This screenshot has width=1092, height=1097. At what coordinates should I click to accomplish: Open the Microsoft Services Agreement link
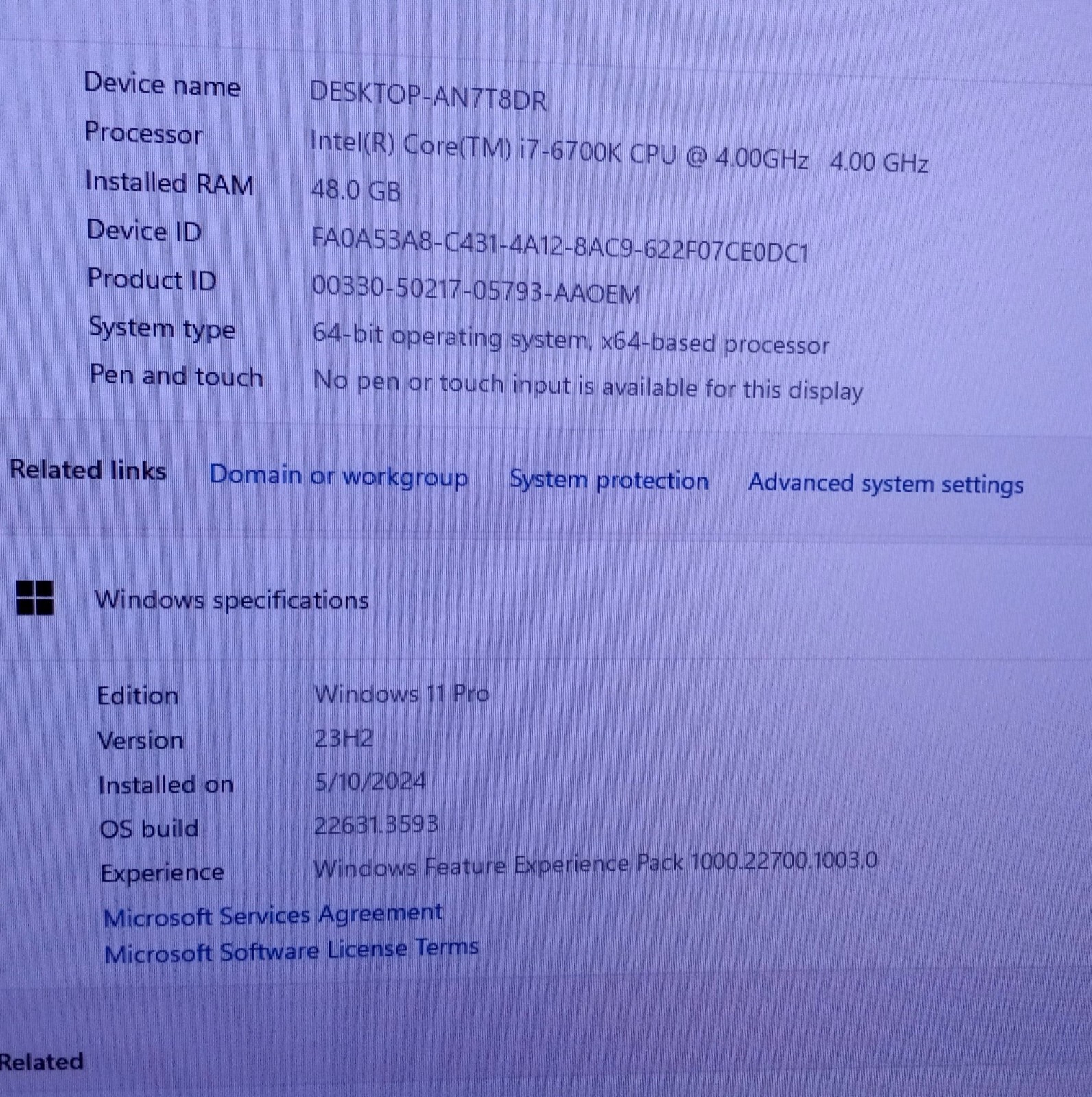[x=273, y=915]
